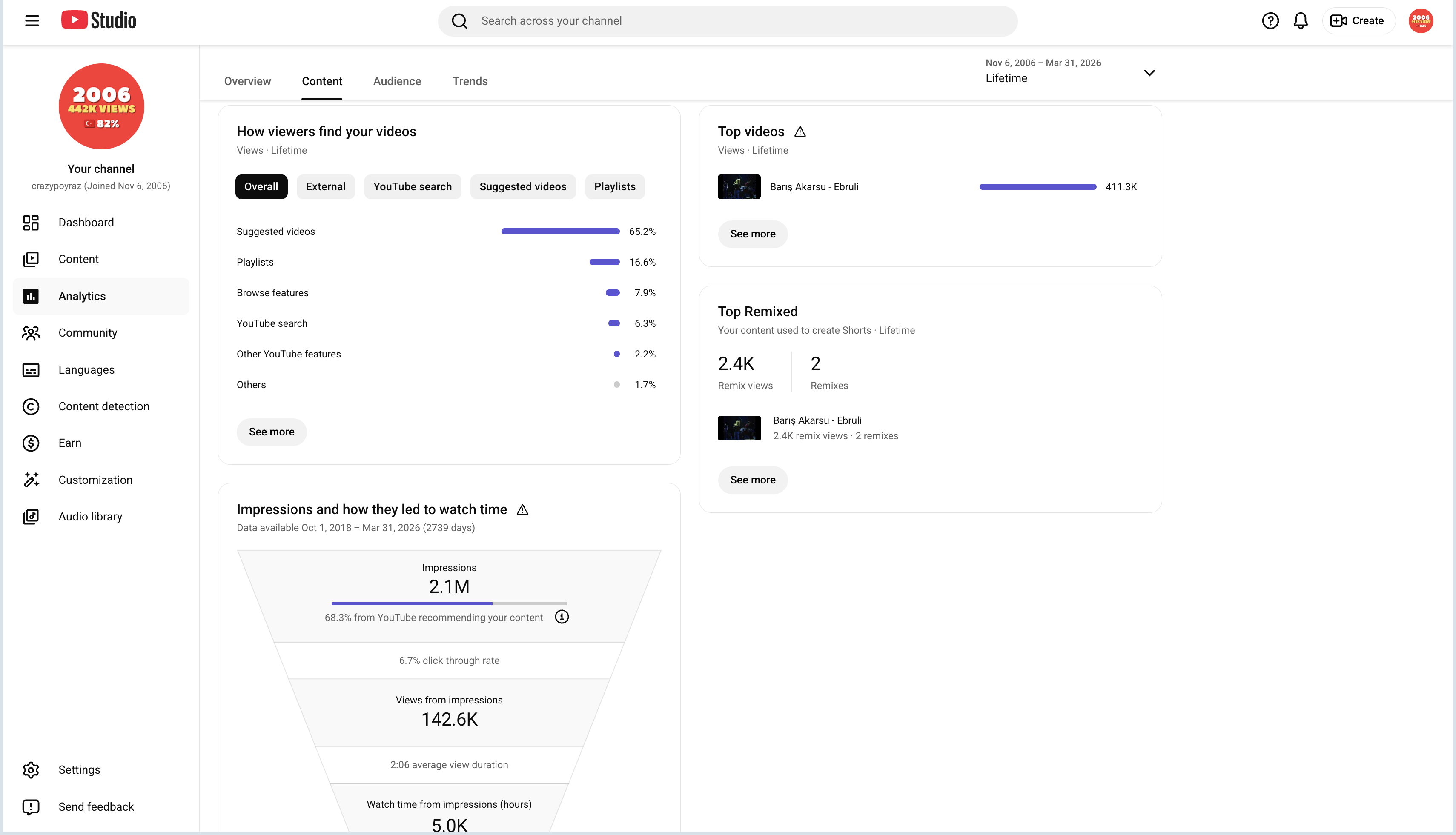This screenshot has width=1456, height=835.
Task: Click the Earn dollar icon
Action: [x=31, y=443]
